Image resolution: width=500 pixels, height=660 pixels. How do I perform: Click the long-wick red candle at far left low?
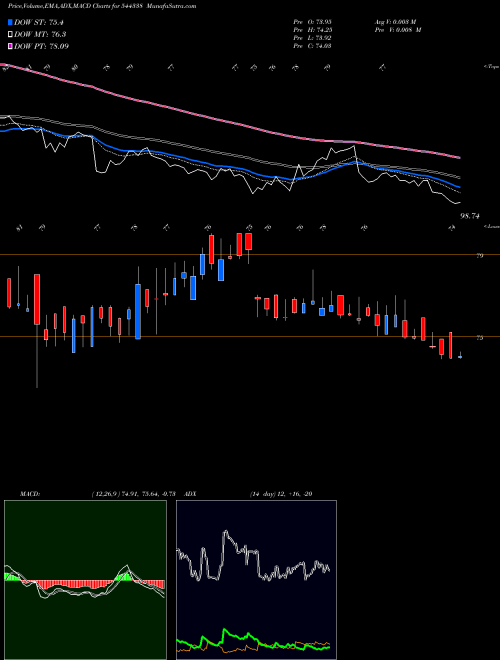point(37,330)
